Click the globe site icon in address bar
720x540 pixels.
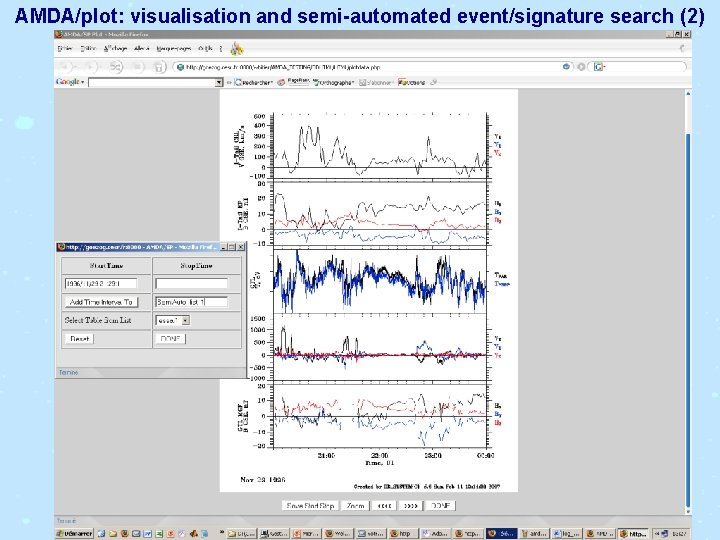tap(180, 67)
